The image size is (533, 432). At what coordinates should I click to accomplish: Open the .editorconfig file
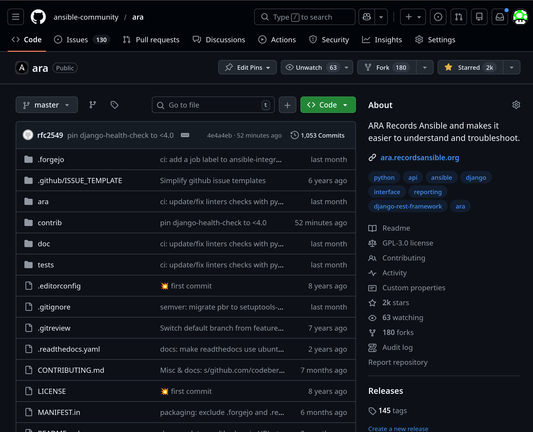tap(59, 286)
